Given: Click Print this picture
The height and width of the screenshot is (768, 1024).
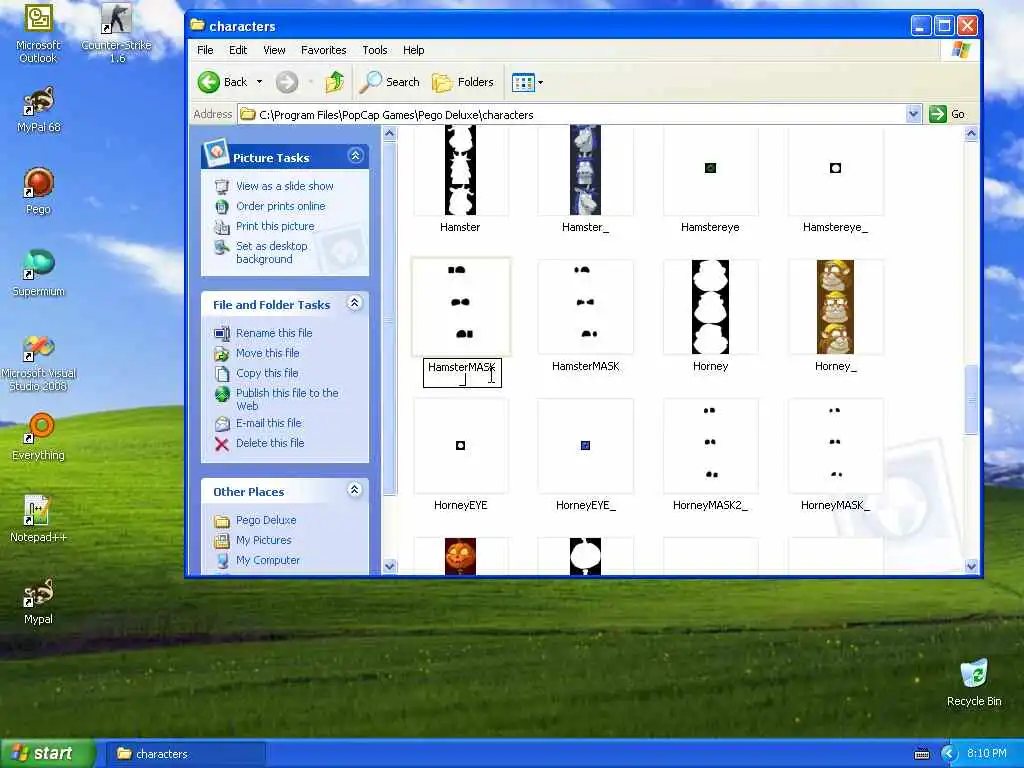Looking at the screenshot, I should (275, 226).
